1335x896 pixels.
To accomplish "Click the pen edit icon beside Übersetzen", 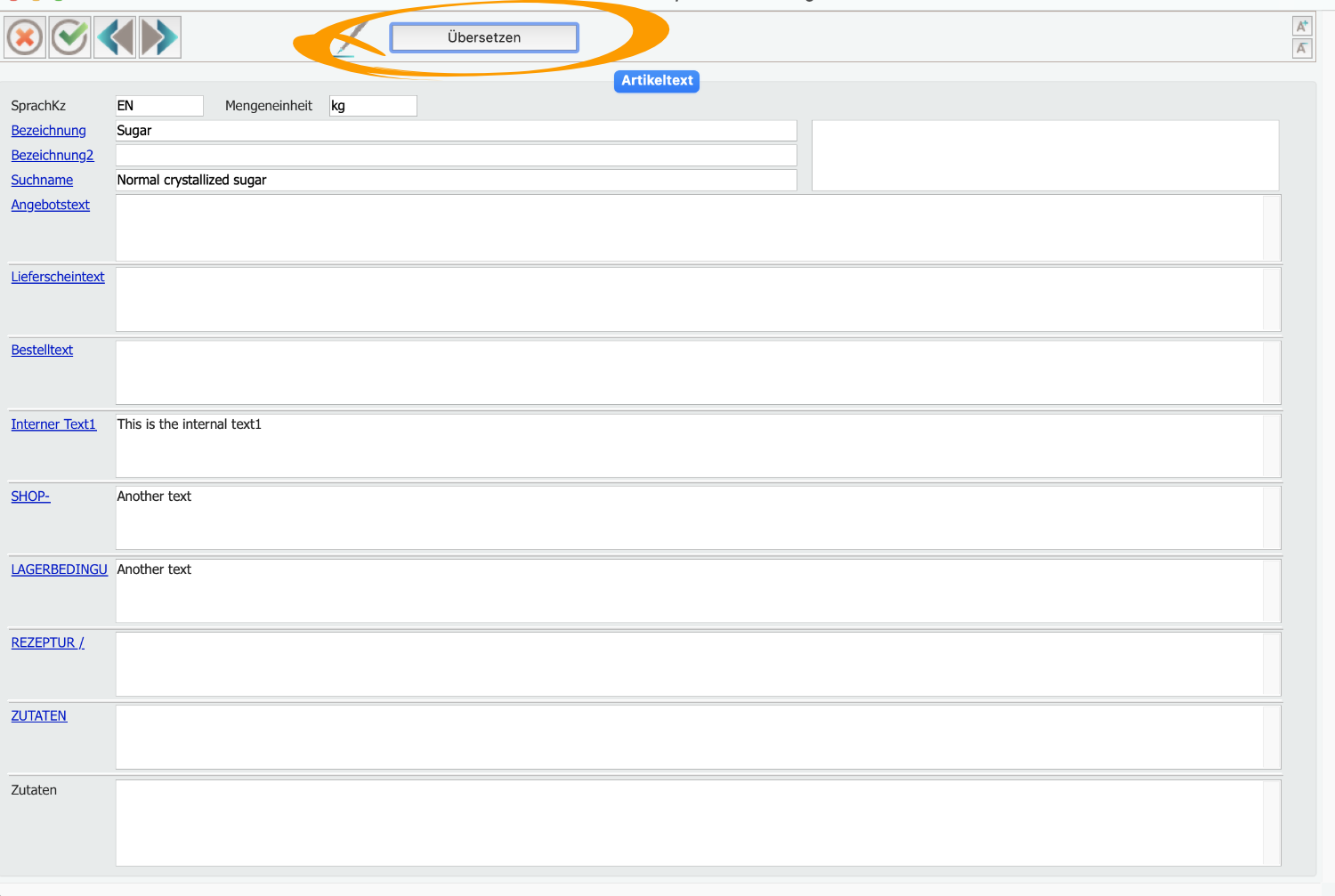I will coord(351,38).
